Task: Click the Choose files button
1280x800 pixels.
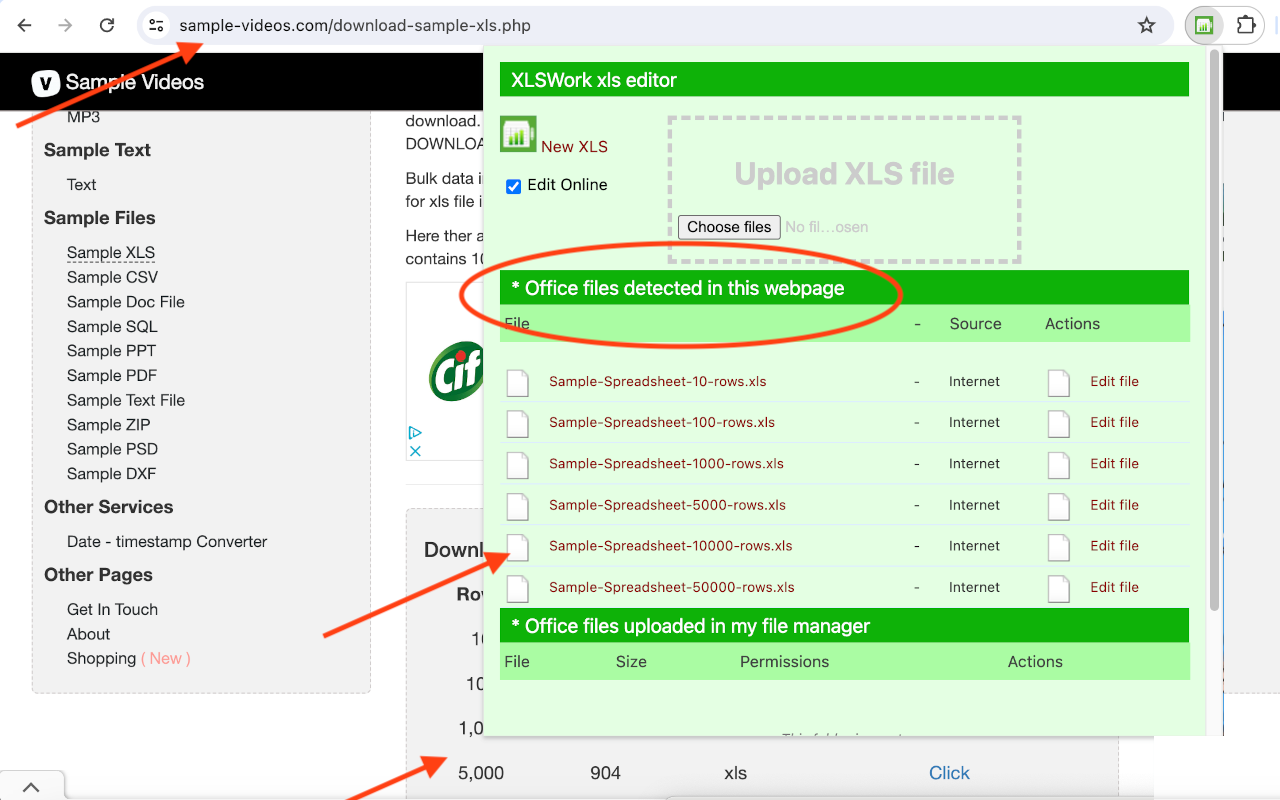Action: pos(729,227)
